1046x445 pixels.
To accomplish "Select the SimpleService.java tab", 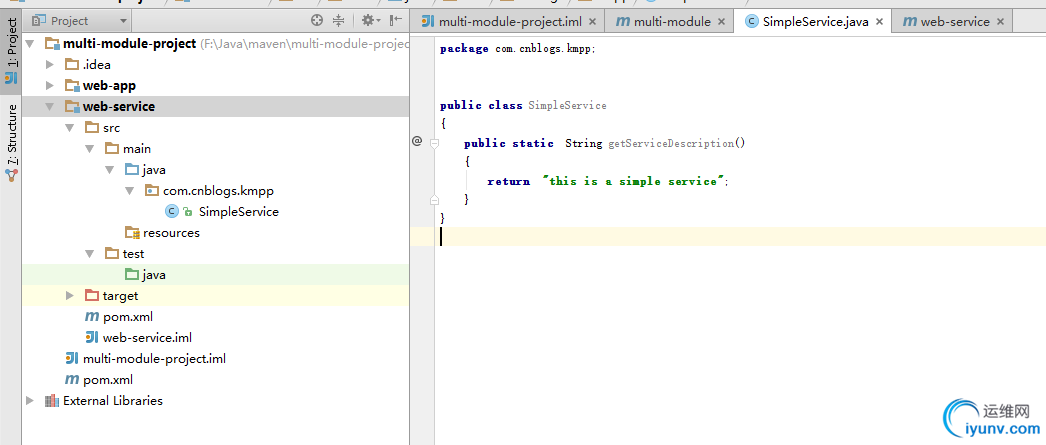I will point(815,21).
